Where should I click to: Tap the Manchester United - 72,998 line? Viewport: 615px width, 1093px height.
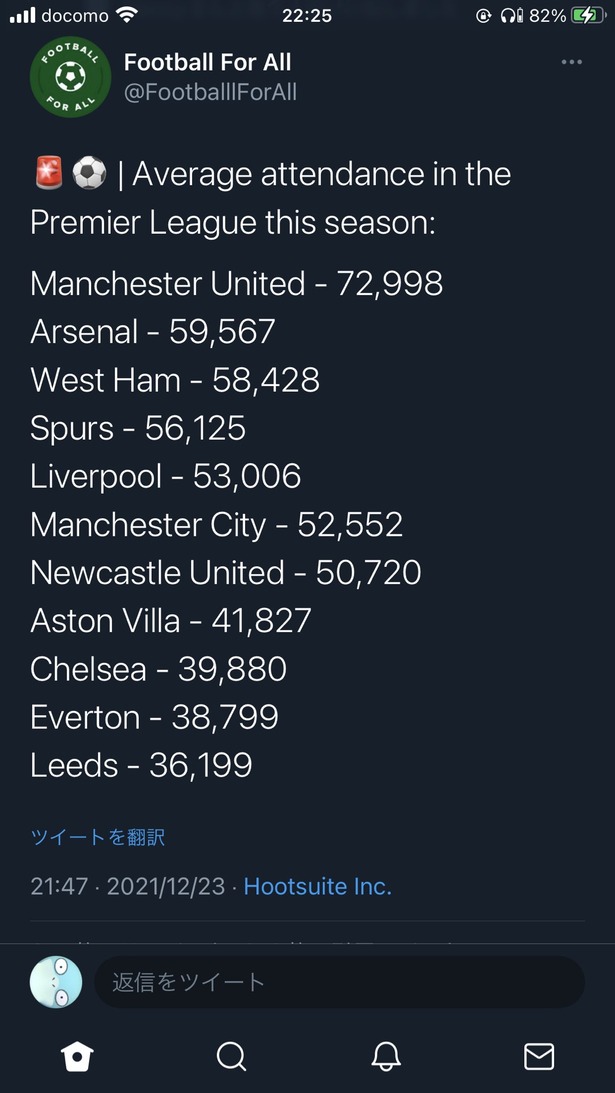236,283
